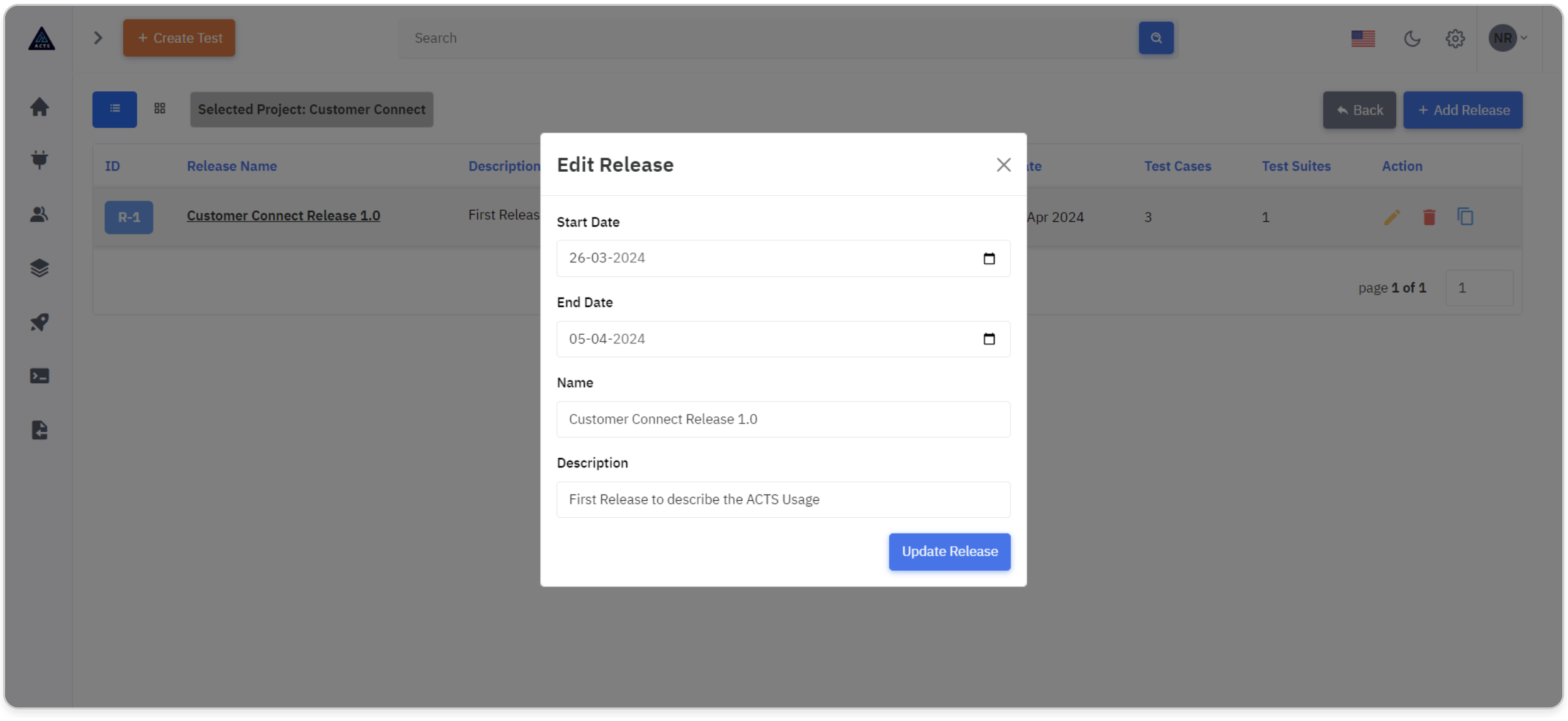Screen dimensions: 1568x721
Task: Open the Start Date calendar picker
Action: 989,259
